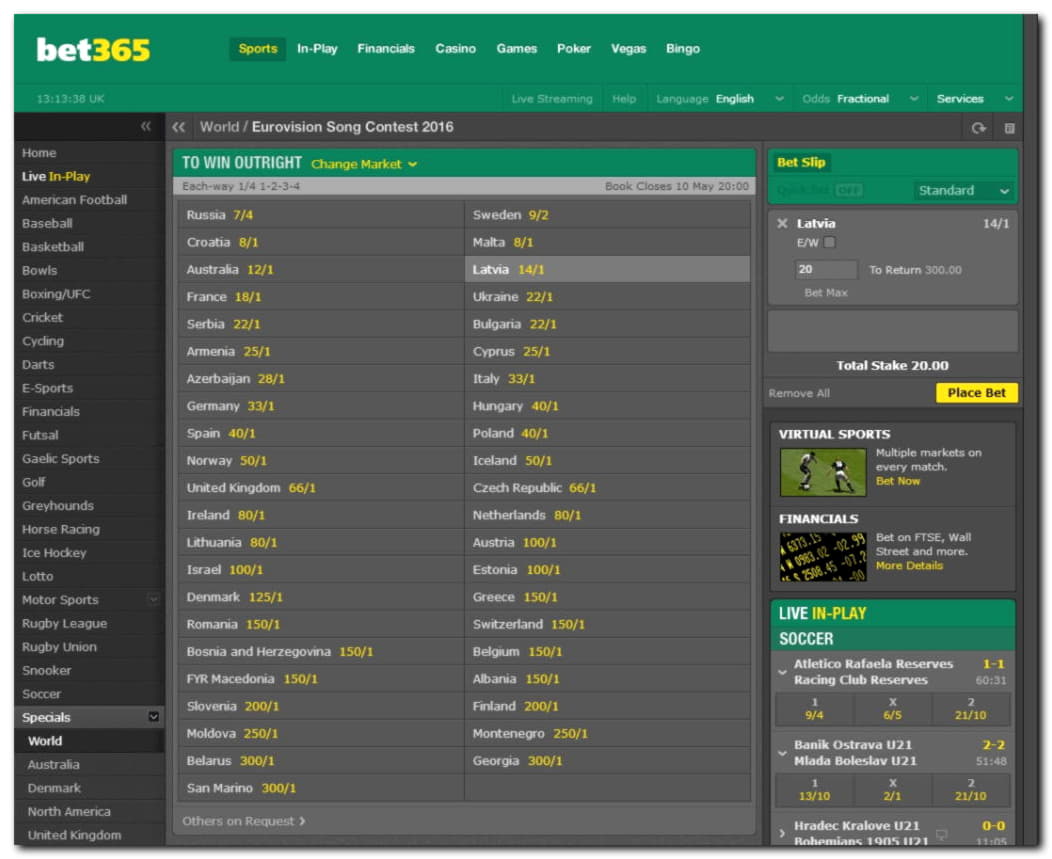Screen dimensions: 1052x859
Task: Select Ukraine at 22/1
Action: click(x=607, y=297)
